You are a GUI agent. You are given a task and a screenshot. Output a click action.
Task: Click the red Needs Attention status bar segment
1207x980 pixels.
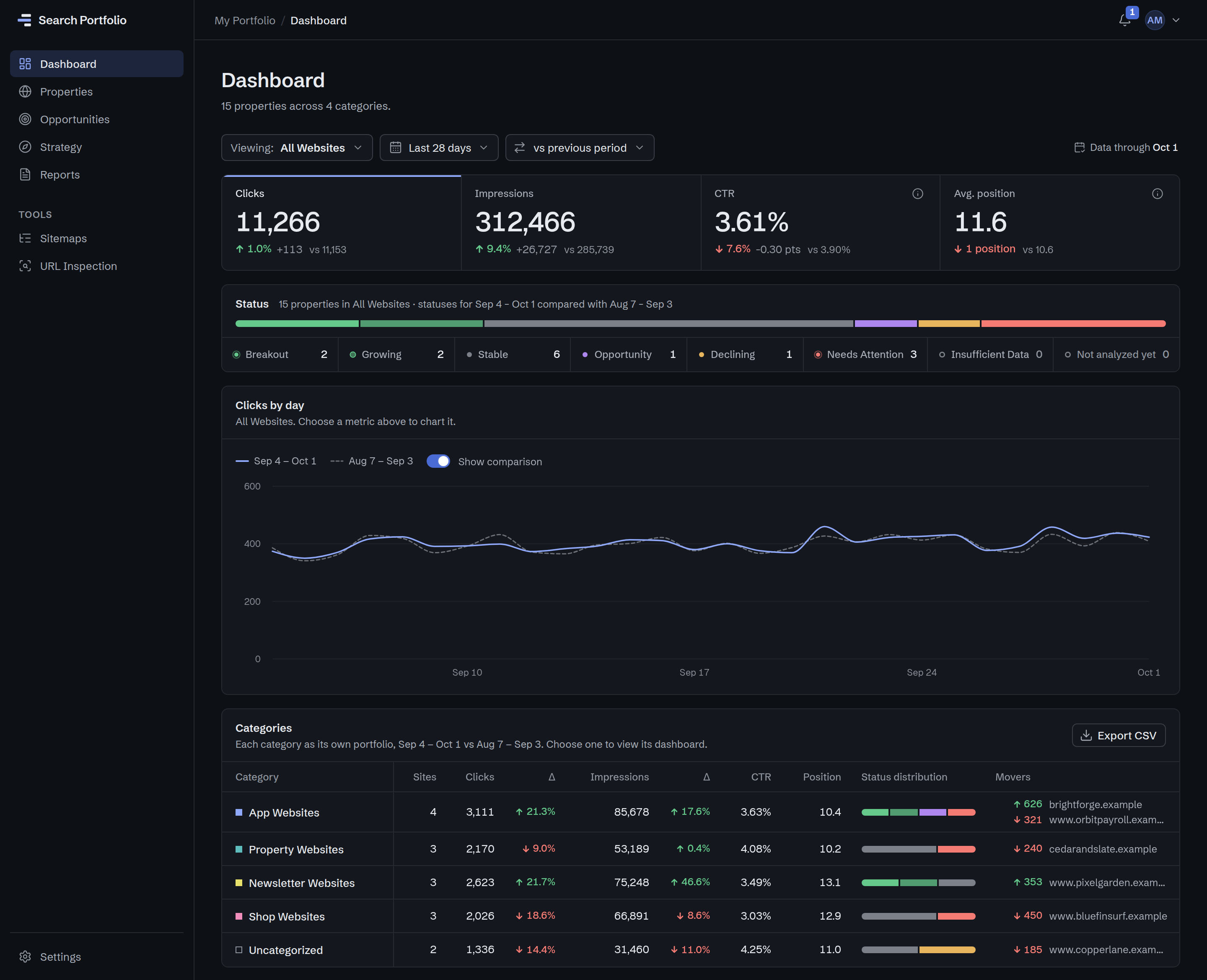[1073, 324]
